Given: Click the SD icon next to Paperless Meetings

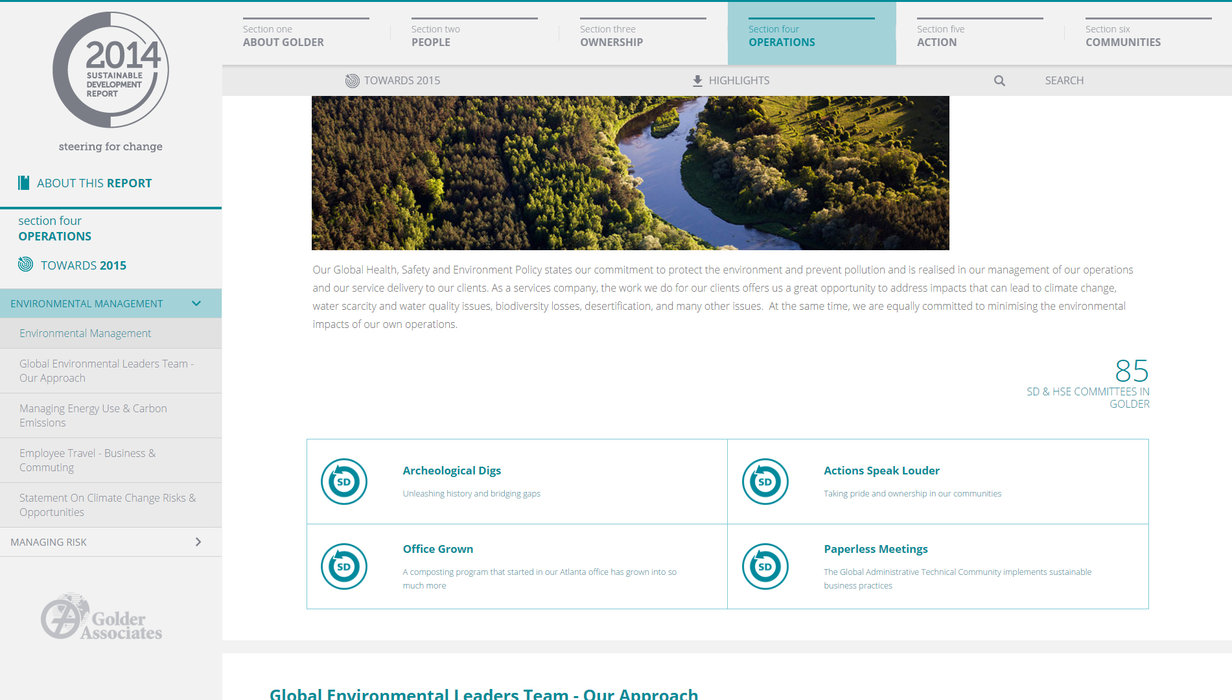Looking at the screenshot, I should click(x=765, y=567).
